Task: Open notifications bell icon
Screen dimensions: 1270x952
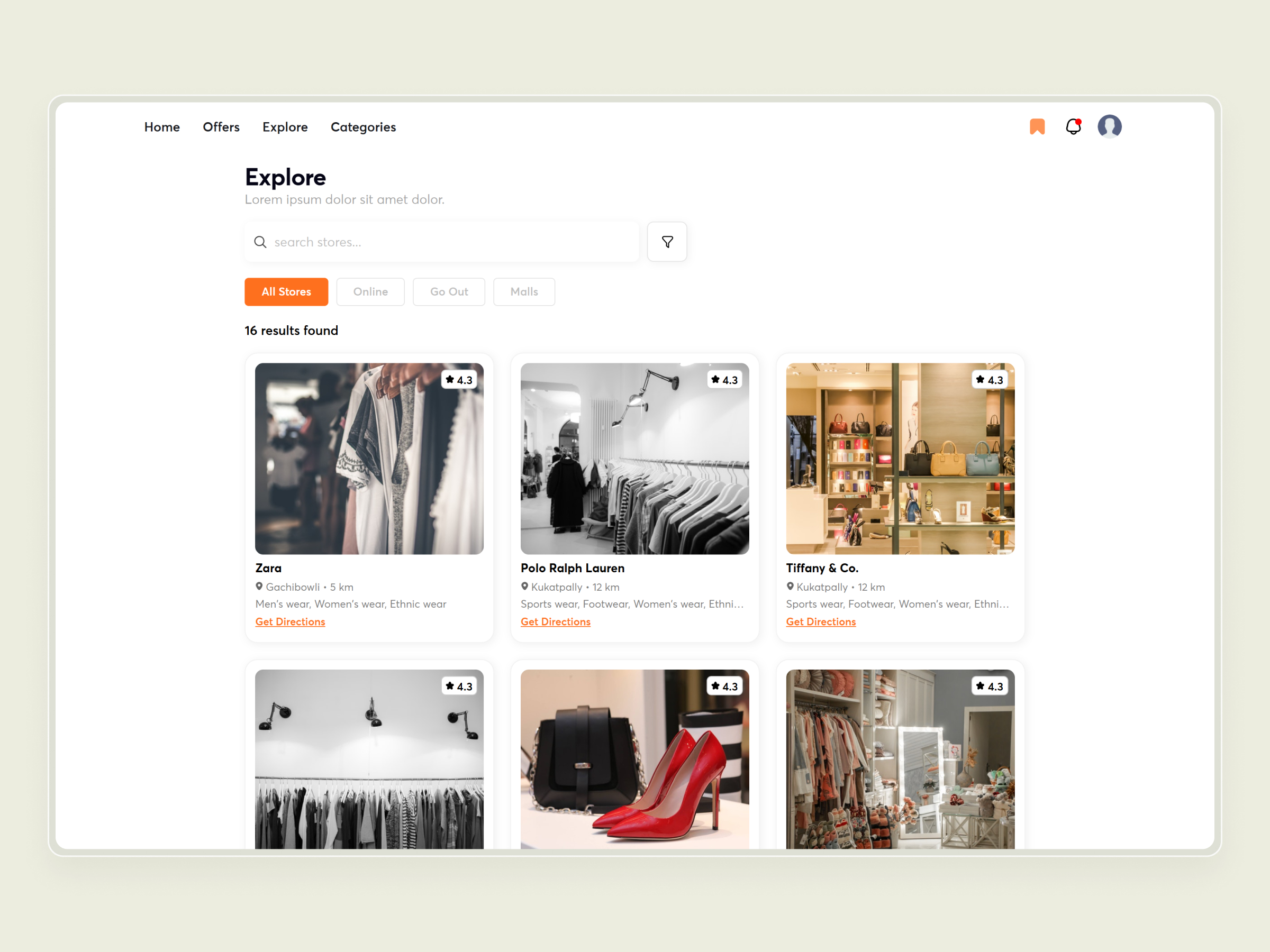Action: (1073, 126)
